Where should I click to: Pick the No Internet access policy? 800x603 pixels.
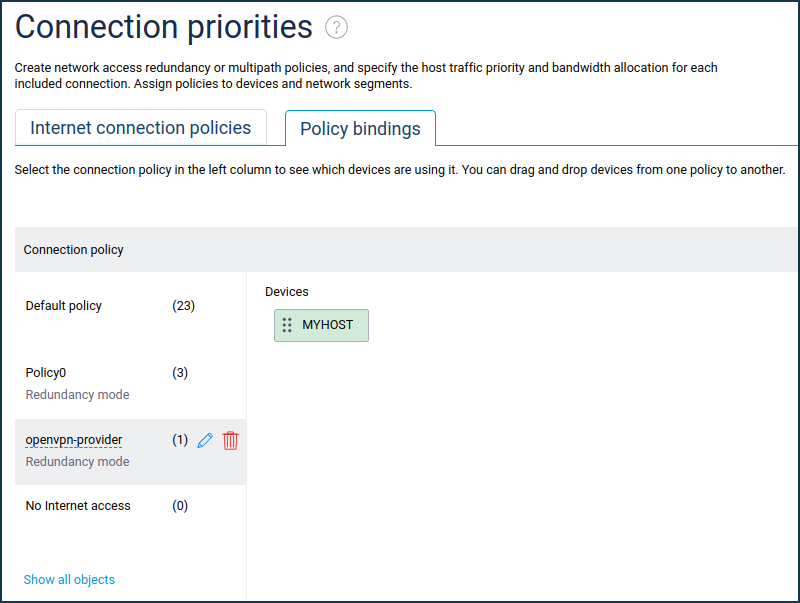pyautogui.click(x=78, y=506)
